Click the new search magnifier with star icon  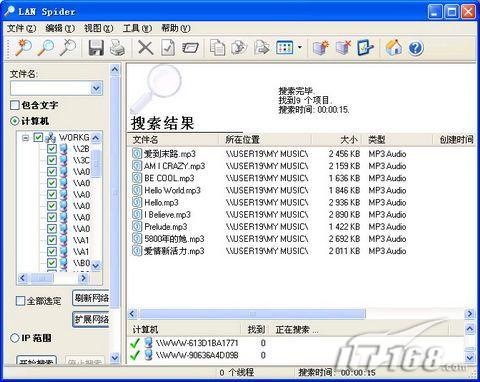[x=23, y=48]
